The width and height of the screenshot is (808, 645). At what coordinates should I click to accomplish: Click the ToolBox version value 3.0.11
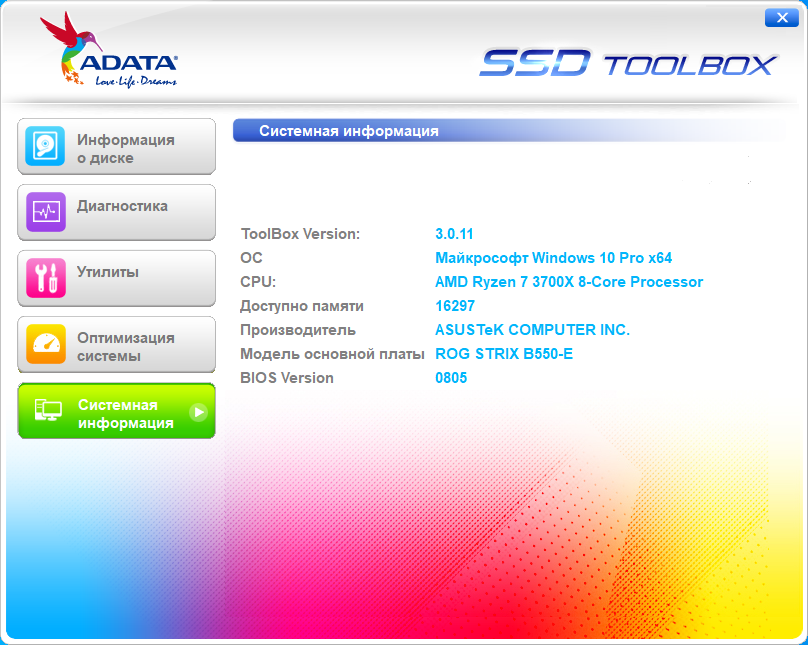(x=454, y=234)
